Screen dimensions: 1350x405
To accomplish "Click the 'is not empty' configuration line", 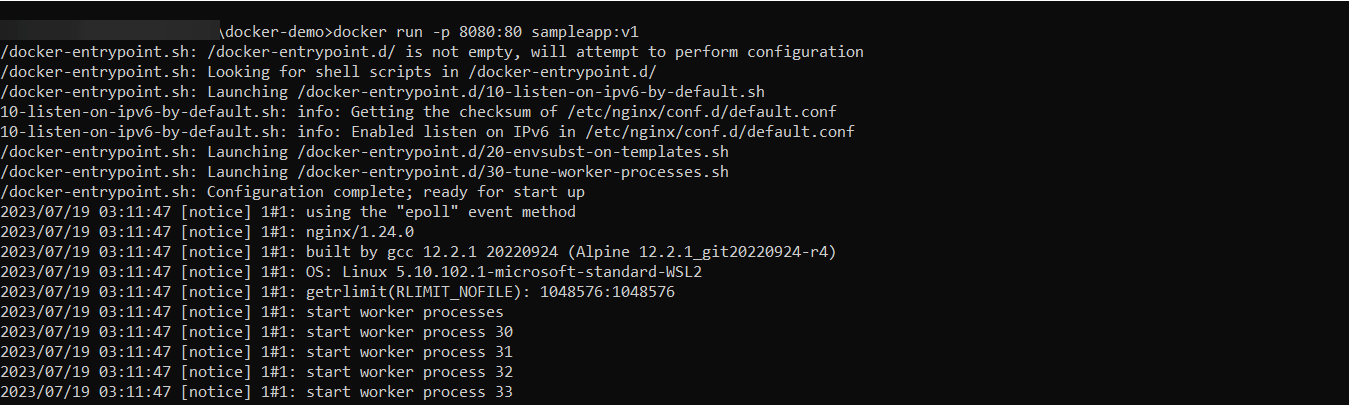I will click(432, 52).
